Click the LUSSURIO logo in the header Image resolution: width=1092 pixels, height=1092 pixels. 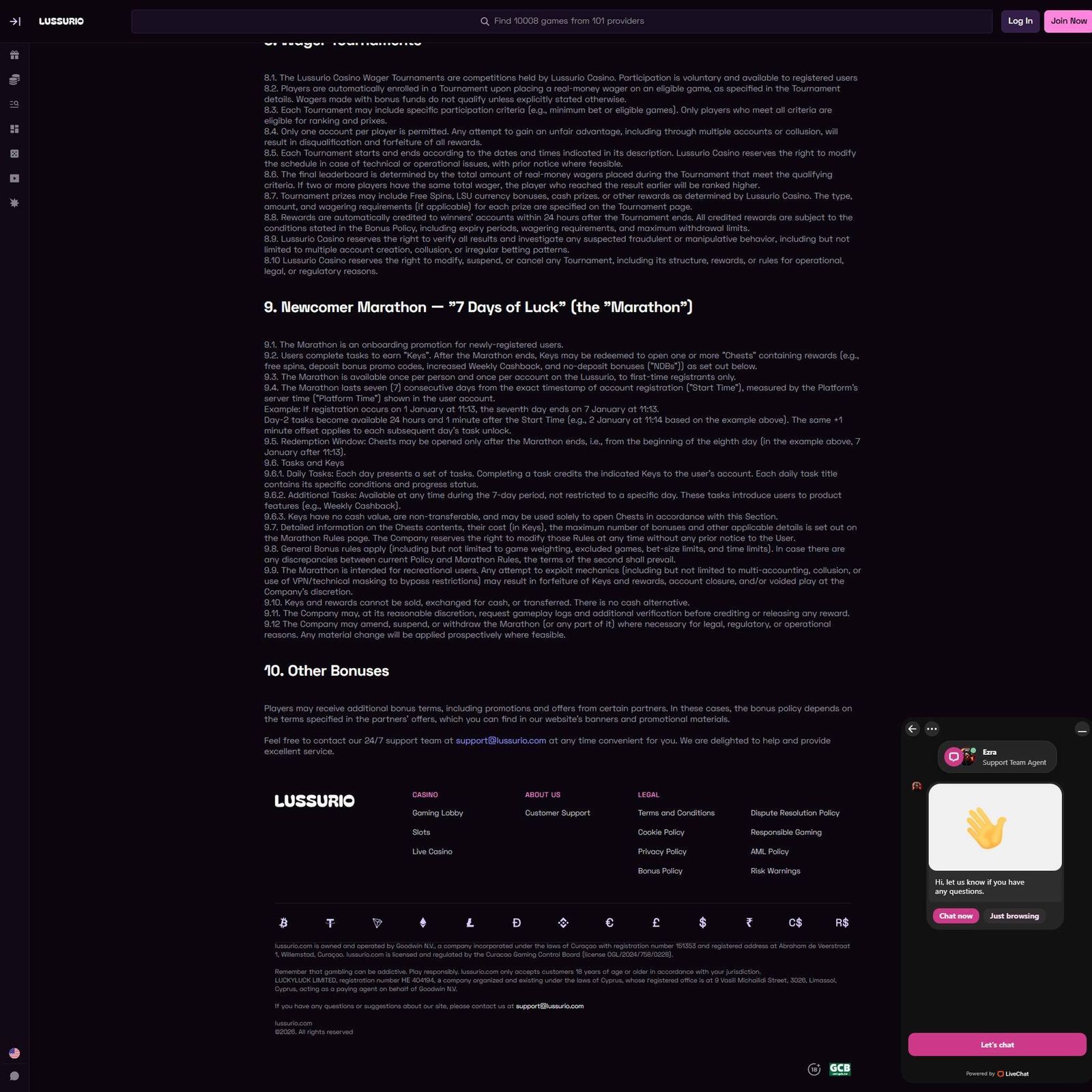61,21
